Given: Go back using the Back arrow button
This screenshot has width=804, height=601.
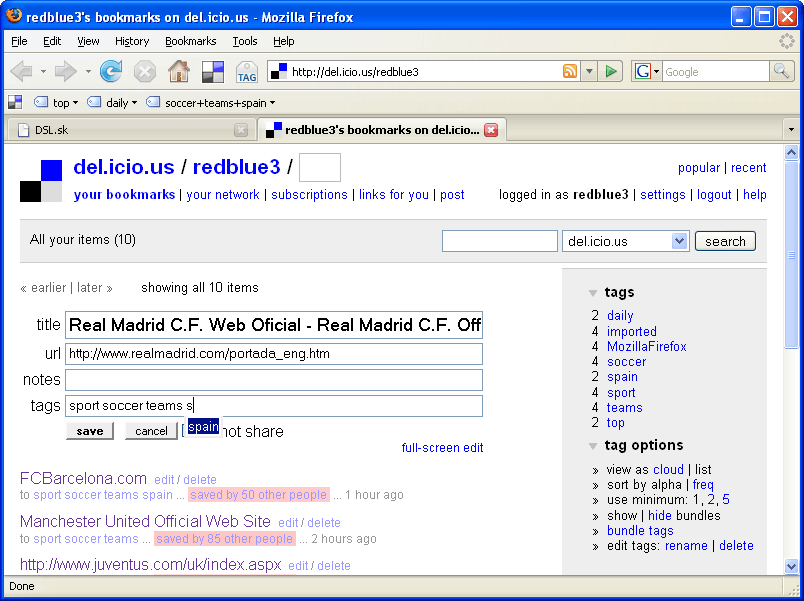Looking at the screenshot, I should 21,72.
